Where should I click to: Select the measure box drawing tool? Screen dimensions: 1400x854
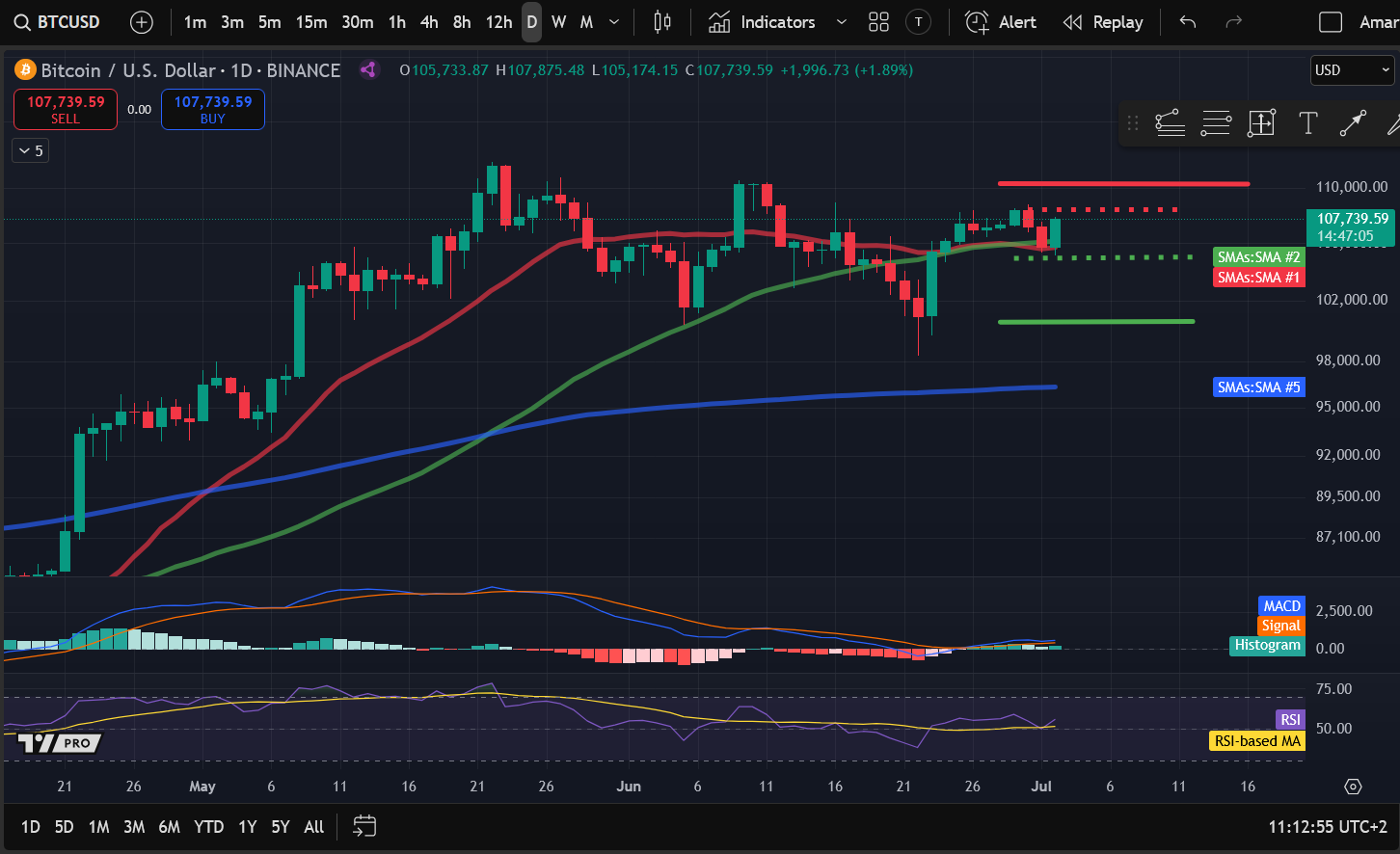click(x=1261, y=122)
